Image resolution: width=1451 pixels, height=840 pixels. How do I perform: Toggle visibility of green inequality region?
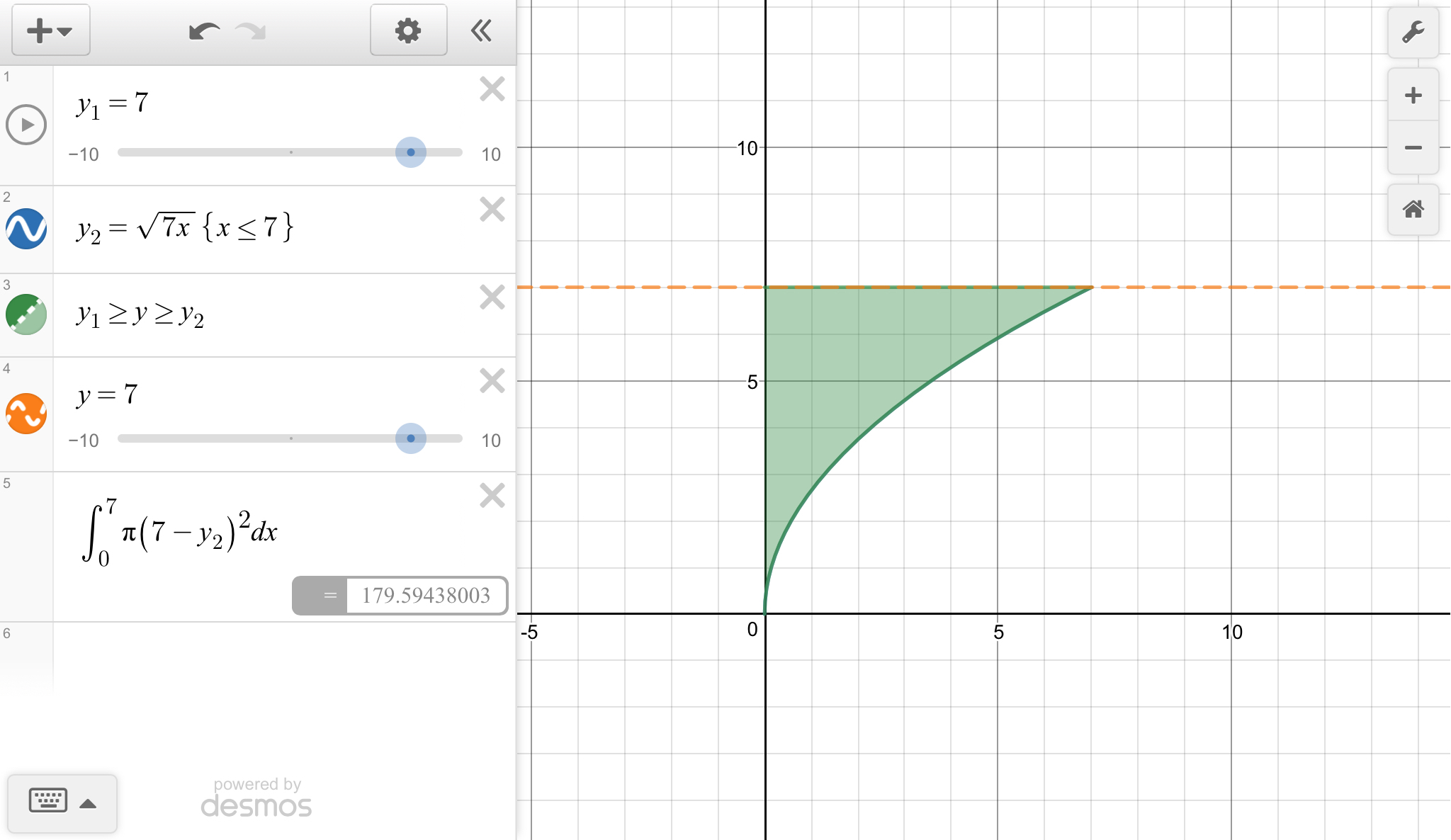pyautogui.click(x=26, y=314)
